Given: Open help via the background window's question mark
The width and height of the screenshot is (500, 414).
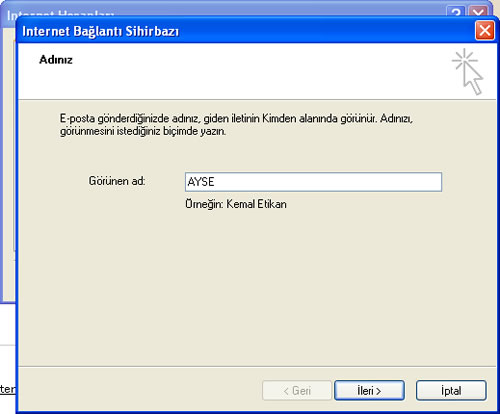Looking at the screenshot, I should [x=456, y=12].
